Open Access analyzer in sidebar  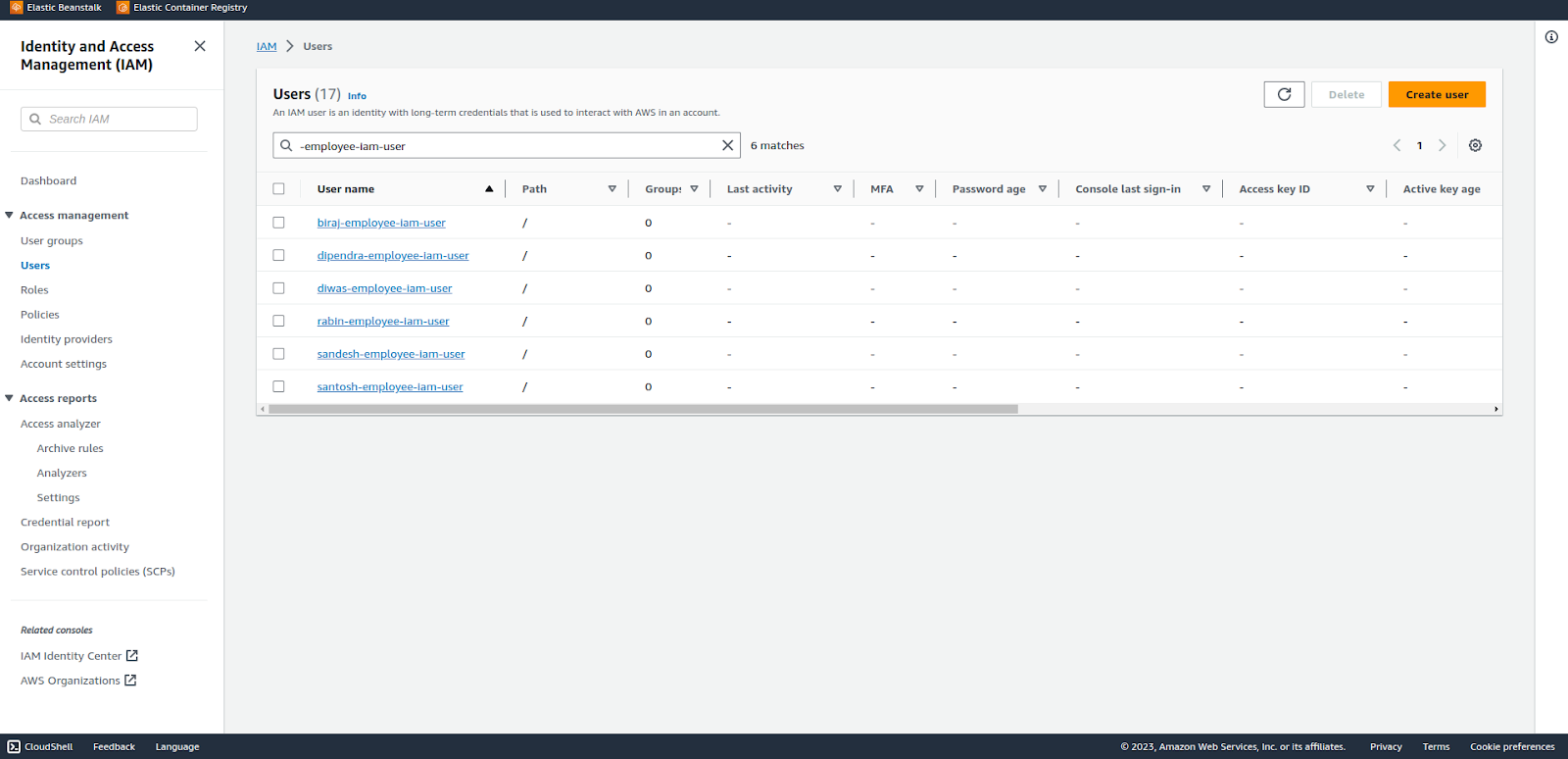tap(61, 424)
